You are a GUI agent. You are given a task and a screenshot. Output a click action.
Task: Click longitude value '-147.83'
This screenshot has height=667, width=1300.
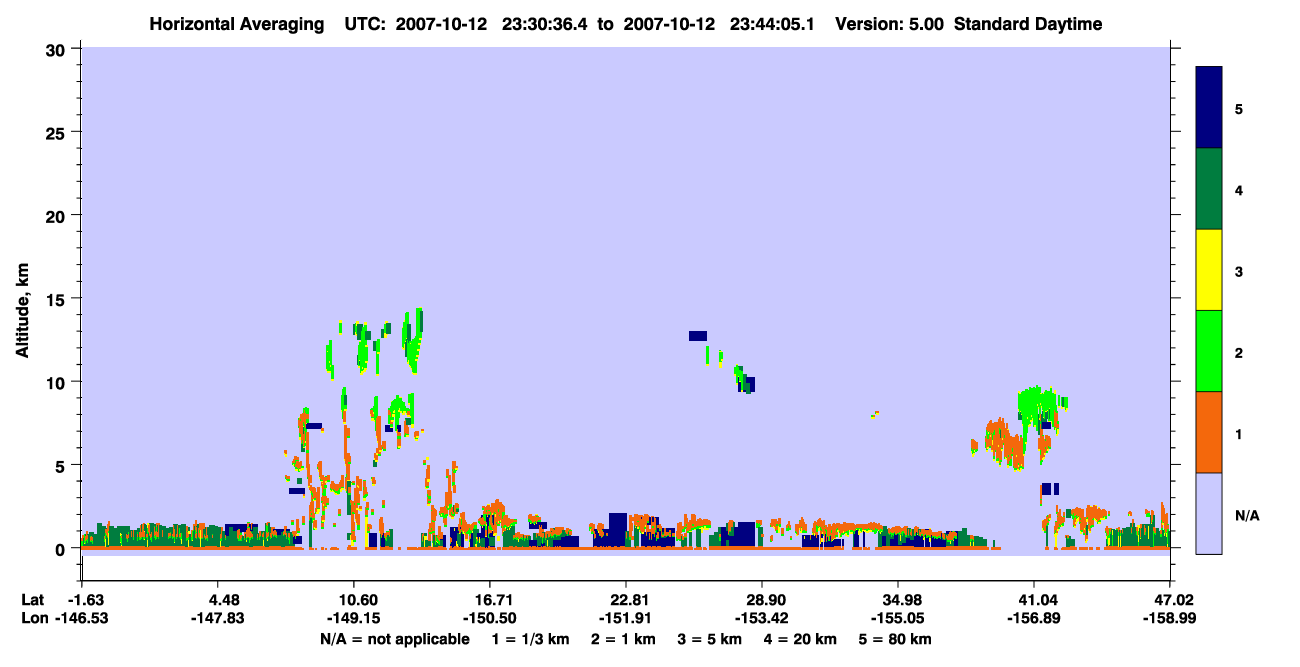click(218, 618)
